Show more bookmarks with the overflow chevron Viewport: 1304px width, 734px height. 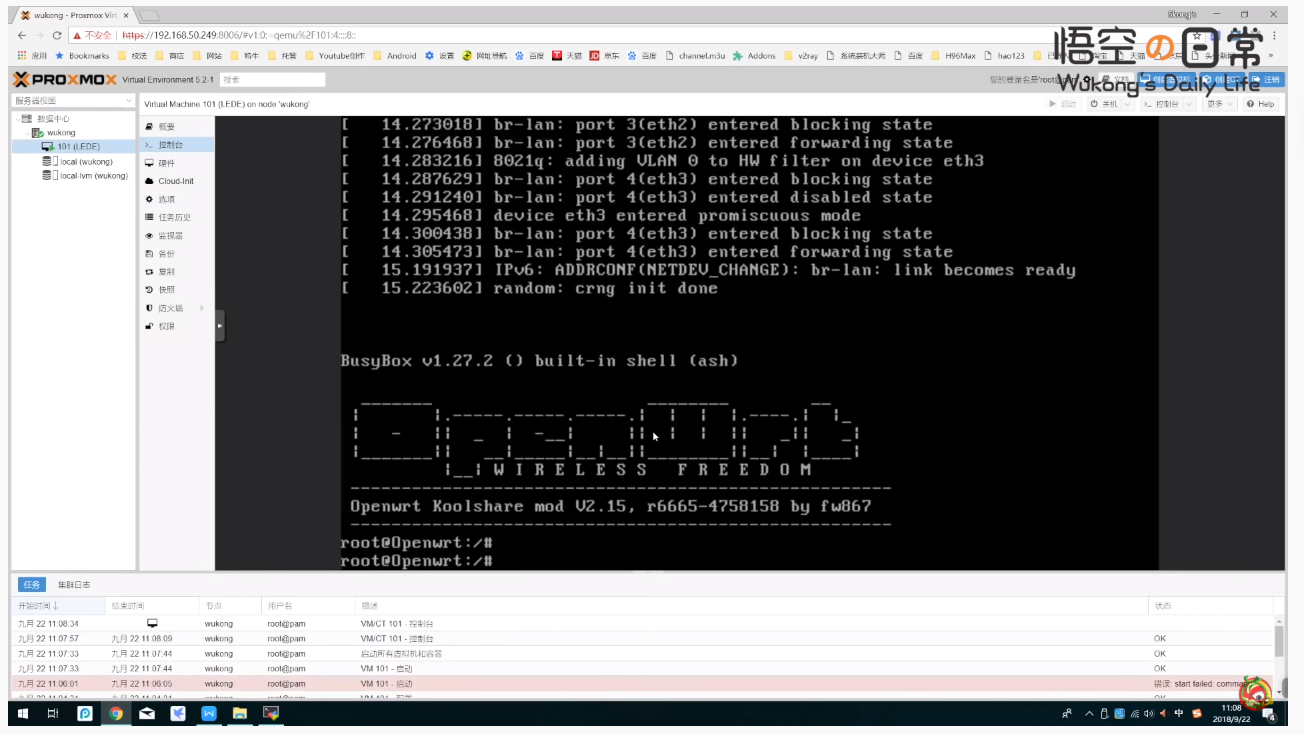pos(1270,56)
